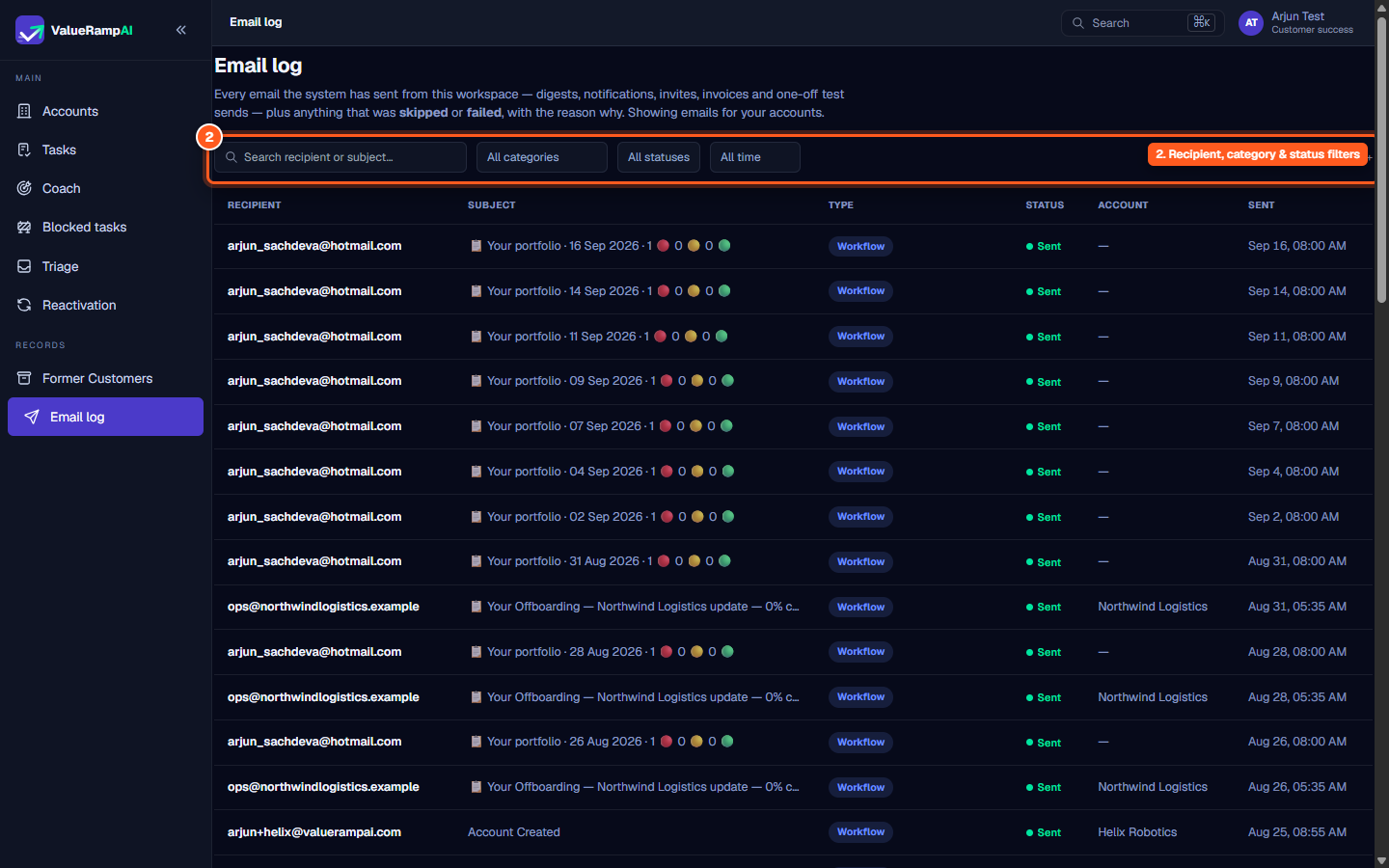Click subject icon of Sep 14 portfolio email

[x=476, y=291]
